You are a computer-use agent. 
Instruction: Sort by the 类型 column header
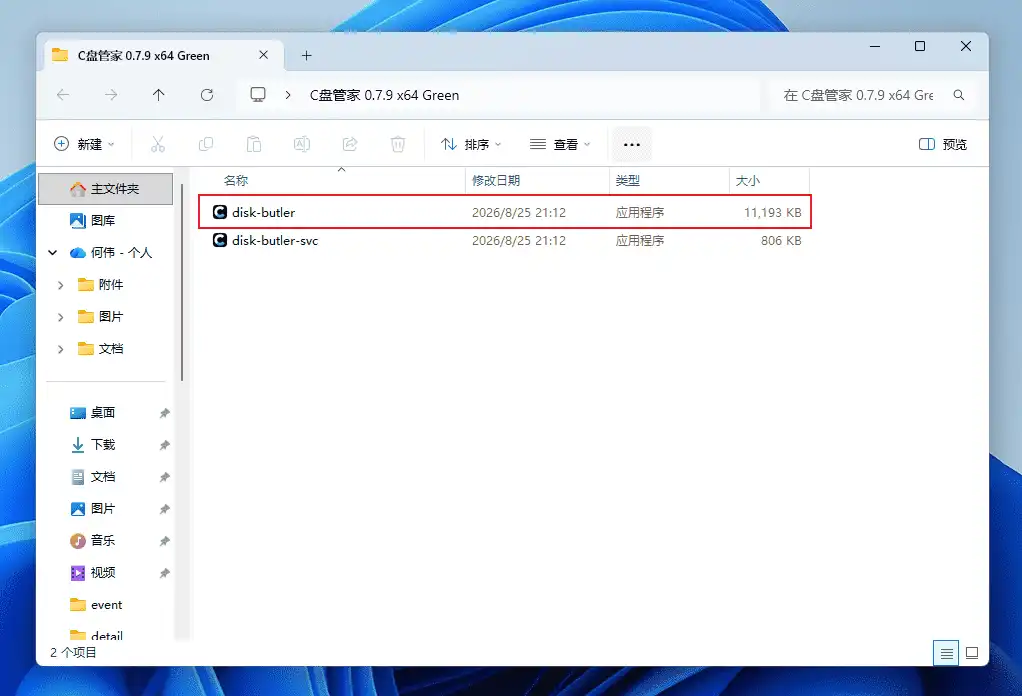click(x=669, y=181)
